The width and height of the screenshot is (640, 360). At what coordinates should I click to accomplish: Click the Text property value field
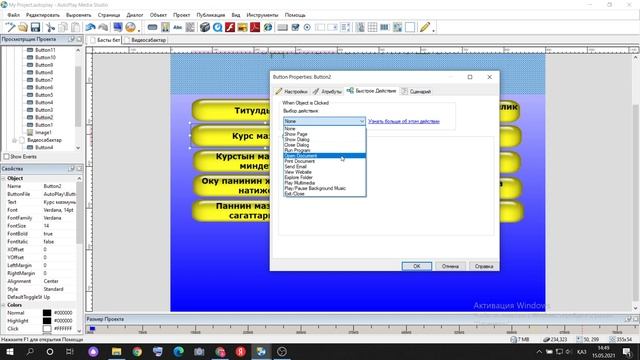[x=59, y=202]
